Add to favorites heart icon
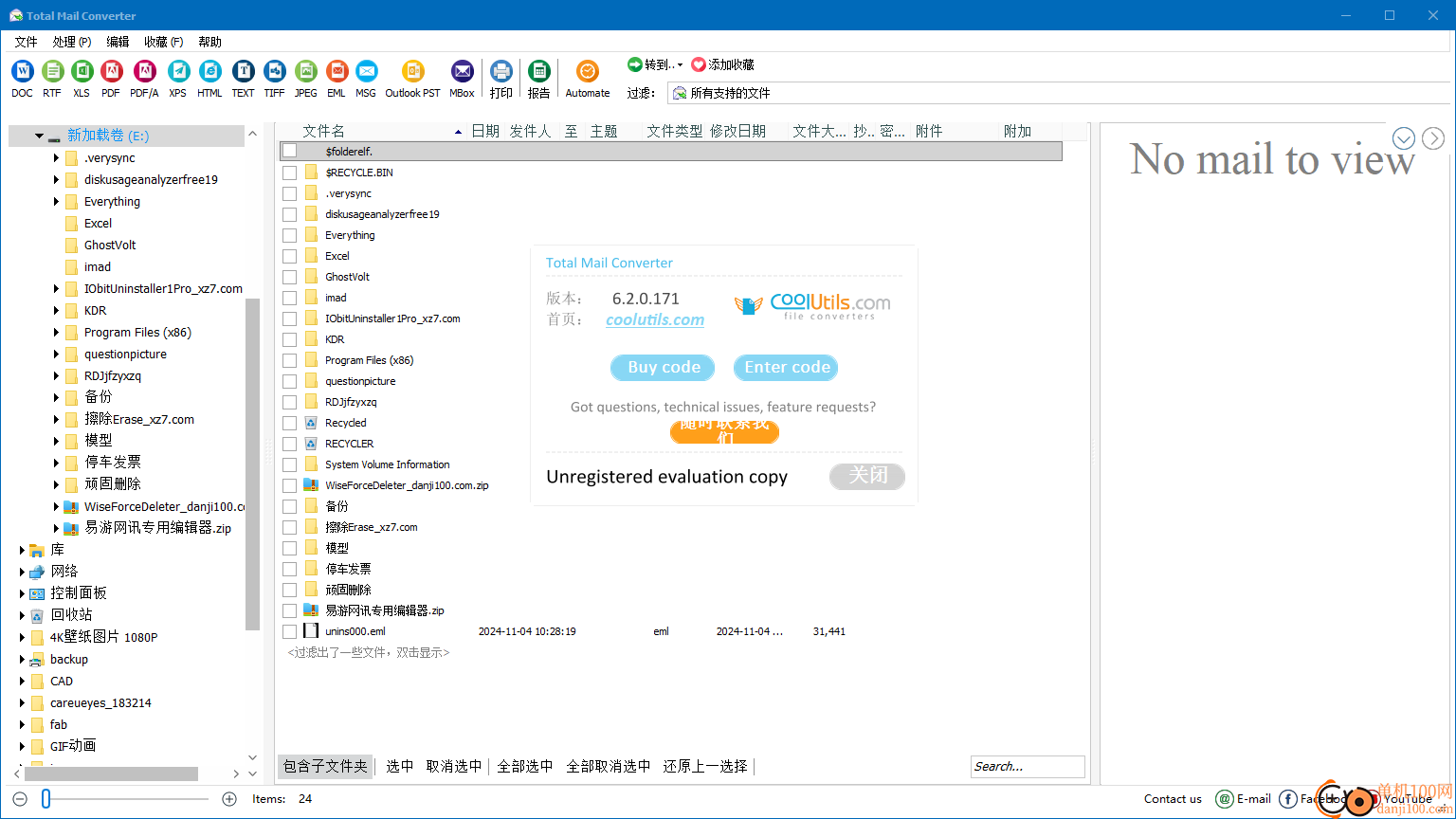The height and width of the screenshot is (819, 1456). [x=699, y=64]
